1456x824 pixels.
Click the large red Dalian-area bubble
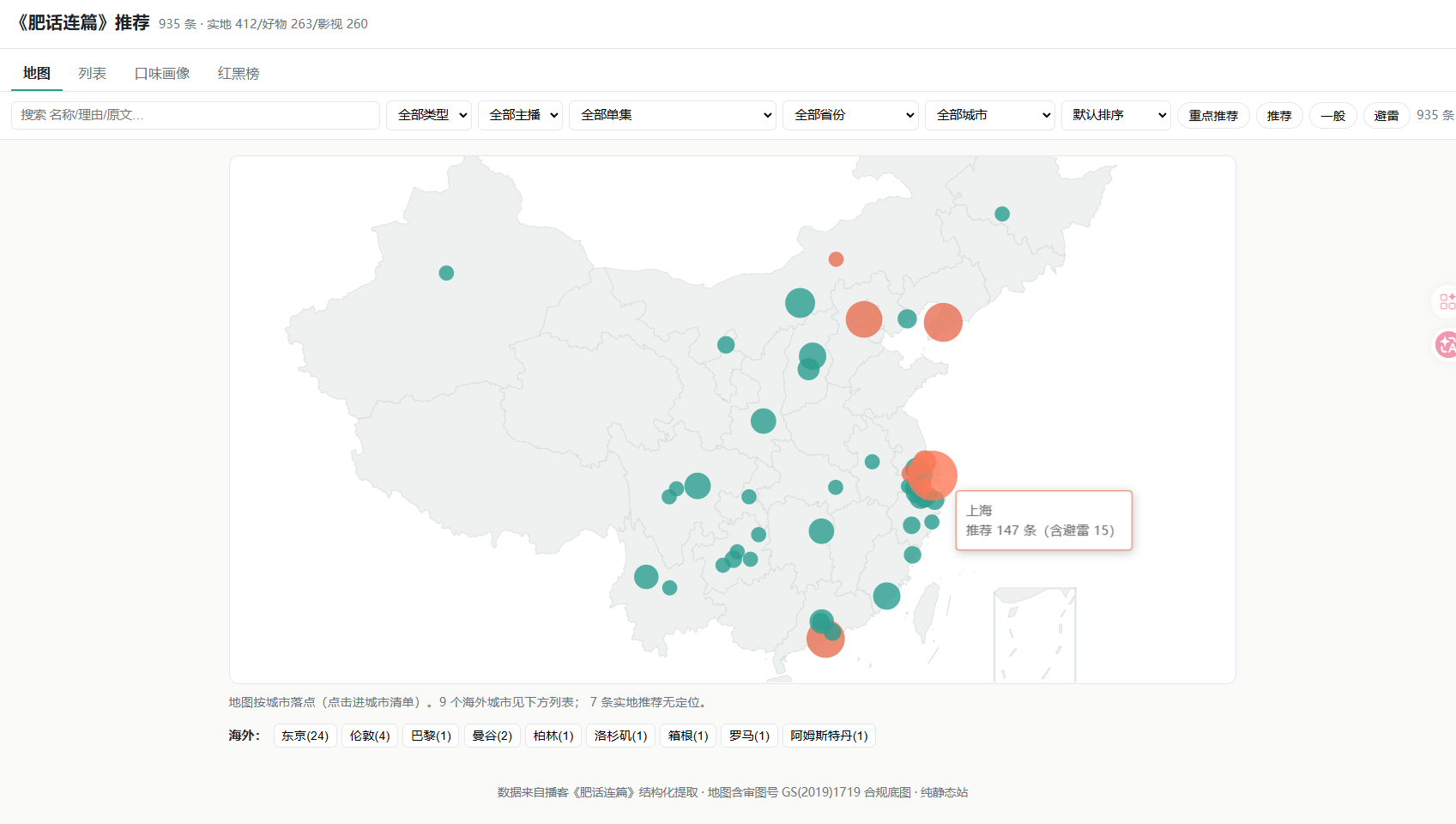943,323
